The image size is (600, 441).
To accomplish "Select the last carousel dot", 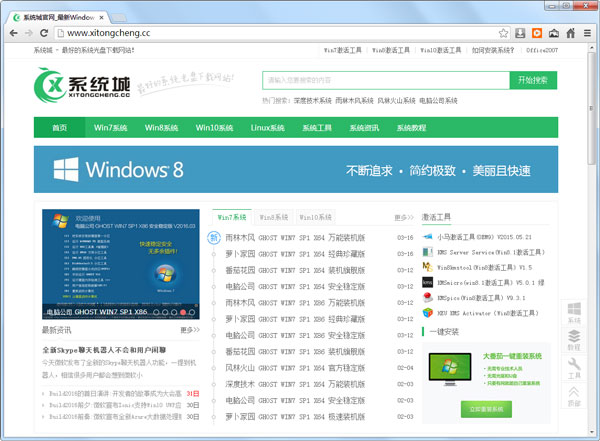I will (192, 312).
